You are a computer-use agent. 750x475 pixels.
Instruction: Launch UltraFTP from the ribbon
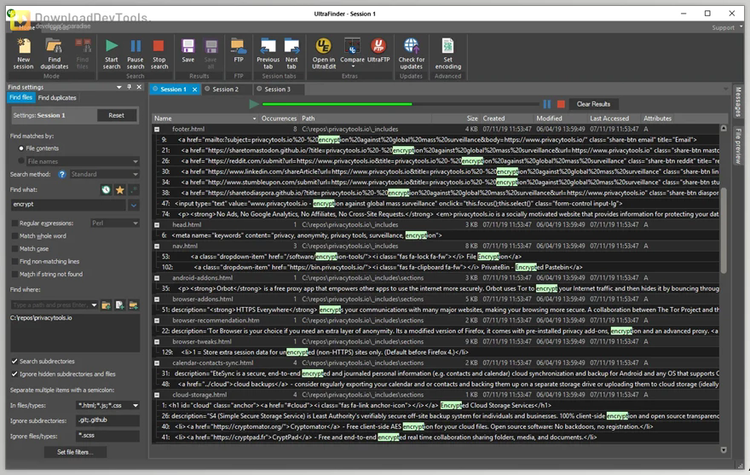coord(378,50)
